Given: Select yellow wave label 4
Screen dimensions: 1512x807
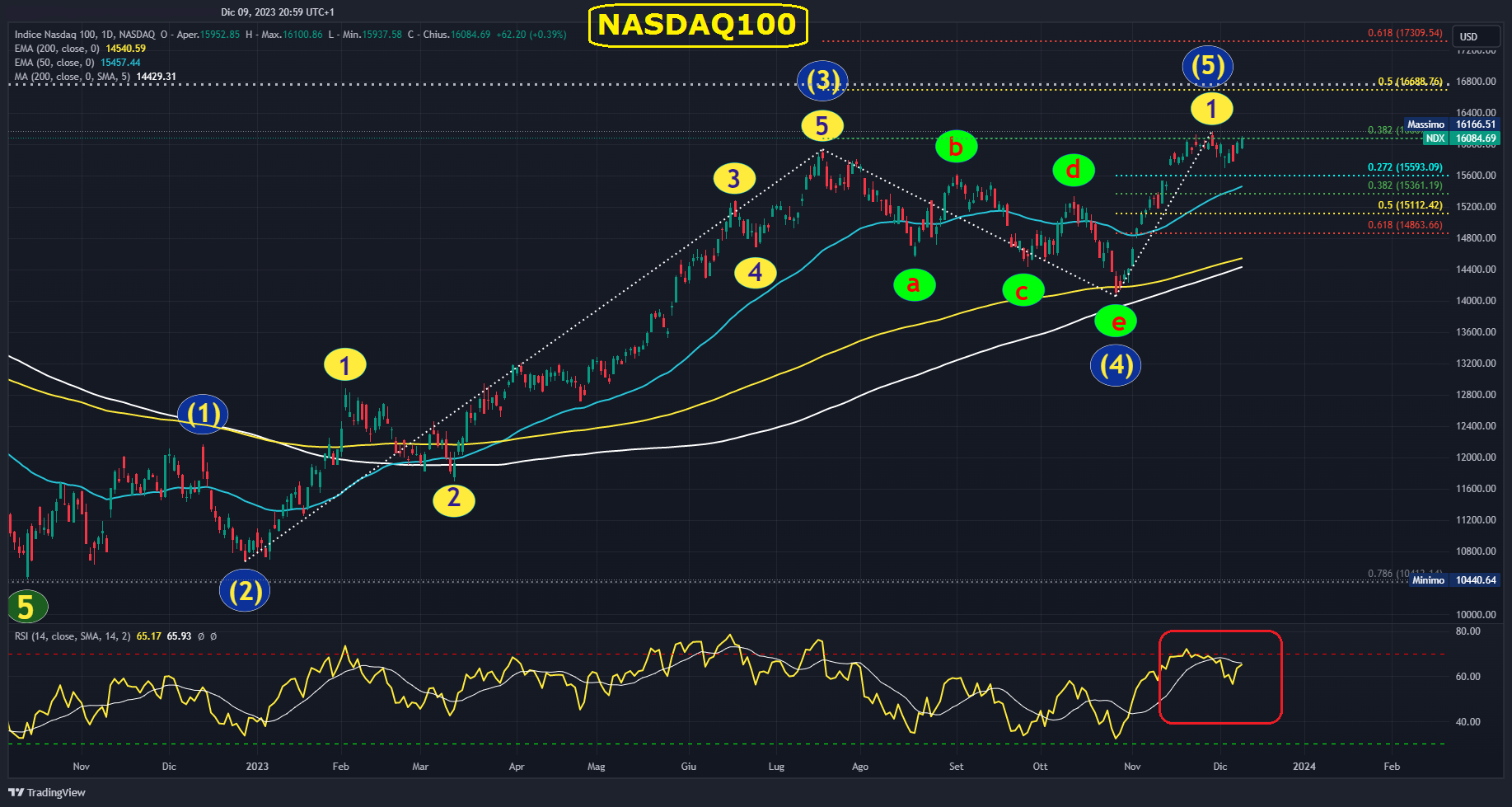Looking at the screenshot, I should 756,272.
